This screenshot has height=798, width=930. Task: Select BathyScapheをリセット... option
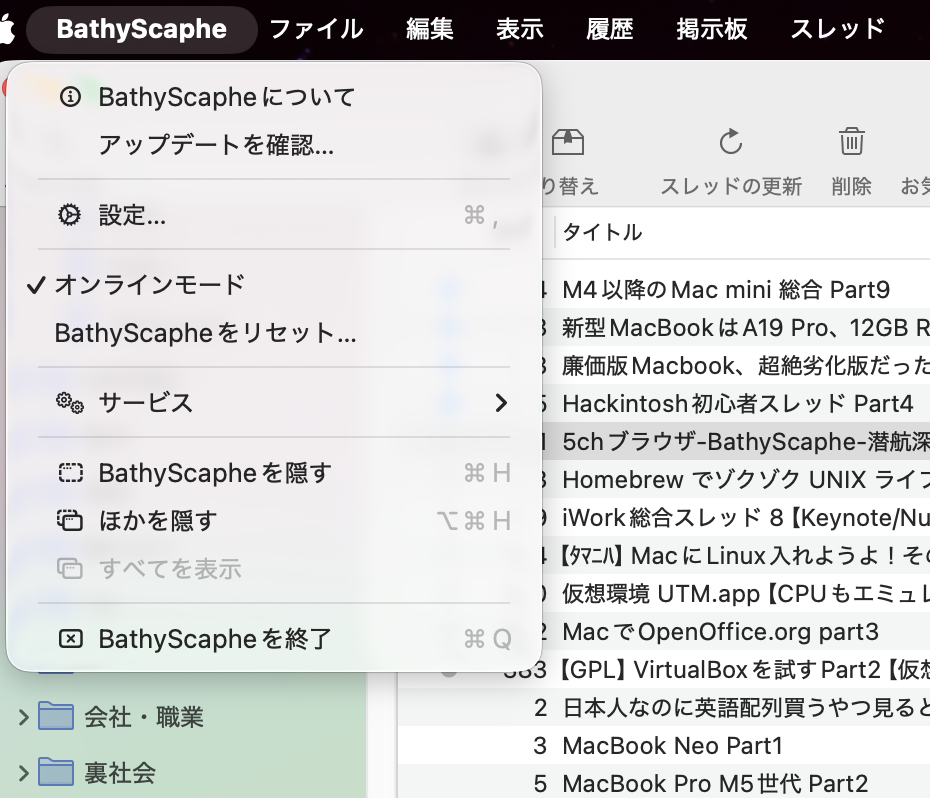tap(205, 333)
